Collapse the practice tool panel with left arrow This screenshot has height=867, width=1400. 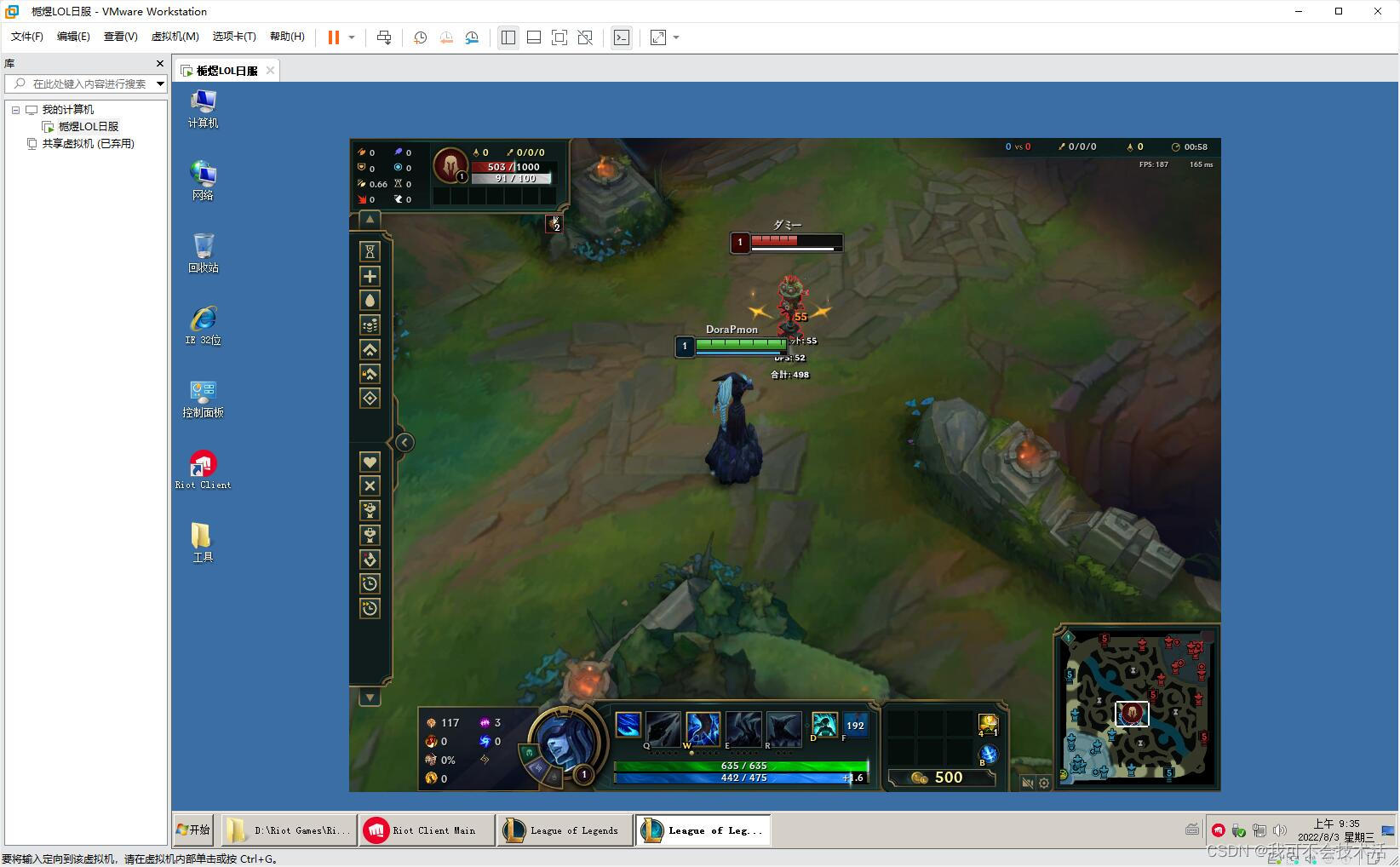(x=405, y=442)
